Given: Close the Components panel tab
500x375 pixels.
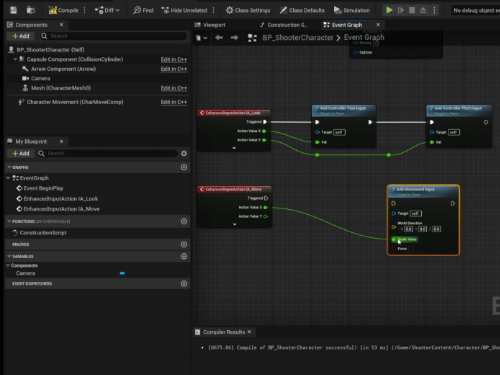Looking at the screenshot, I should click(61, 25).
